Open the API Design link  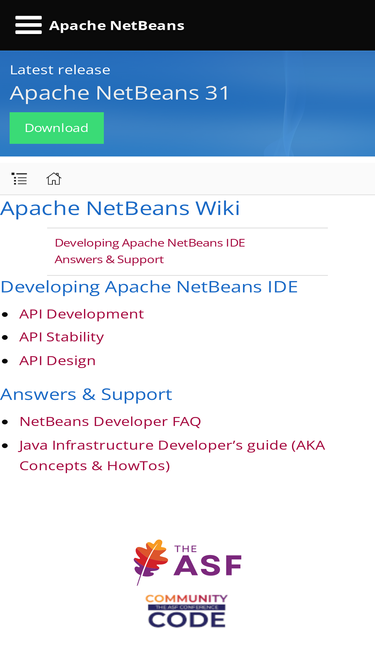[57, 361]
